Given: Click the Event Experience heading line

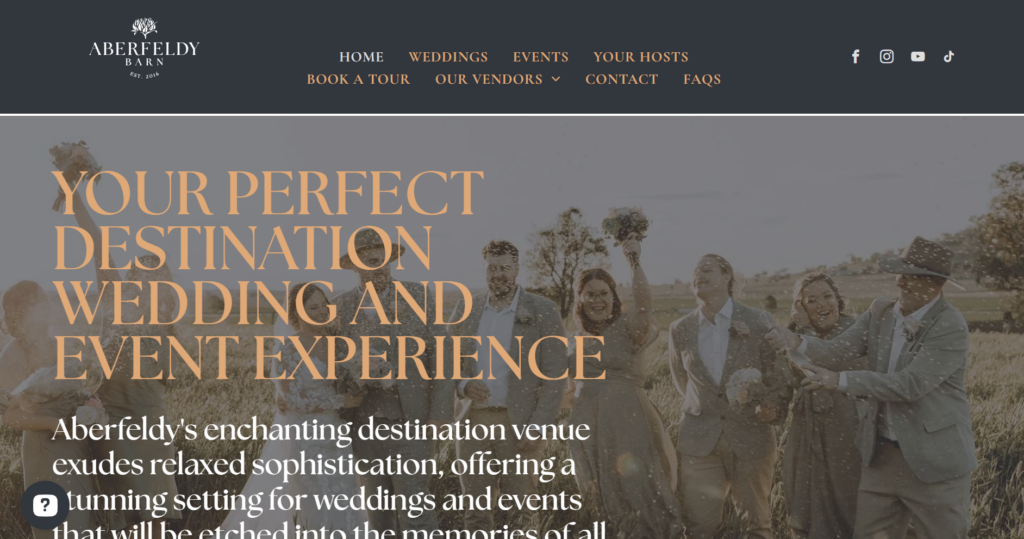Looking at the screenshot, I should 329,358.
